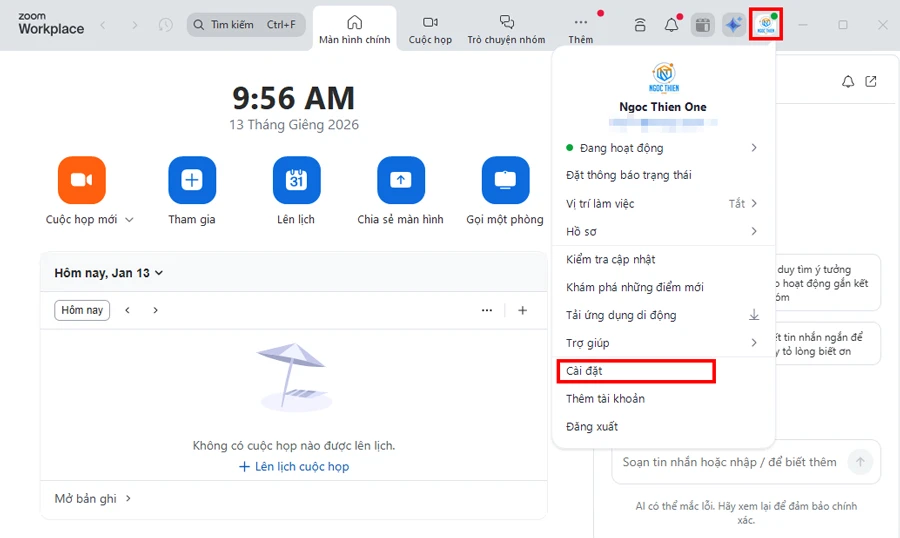Open the Lên lịch calendar icon
Screen dimensions: 900x538
[296, 180]
